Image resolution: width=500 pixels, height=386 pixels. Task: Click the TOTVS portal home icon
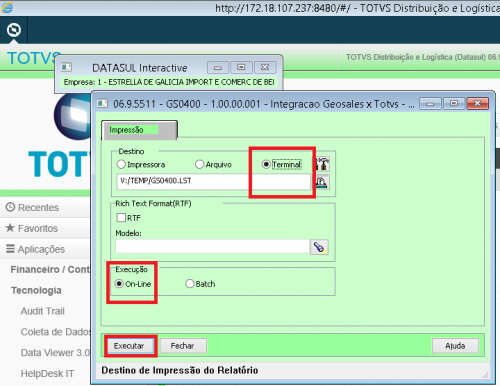(14, 30)
